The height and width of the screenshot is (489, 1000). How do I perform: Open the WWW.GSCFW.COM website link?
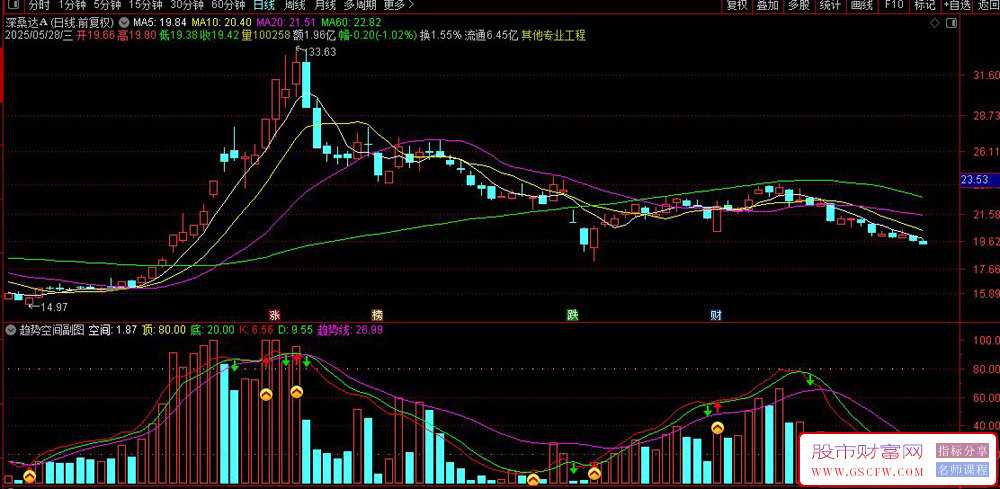coord(867,472)
